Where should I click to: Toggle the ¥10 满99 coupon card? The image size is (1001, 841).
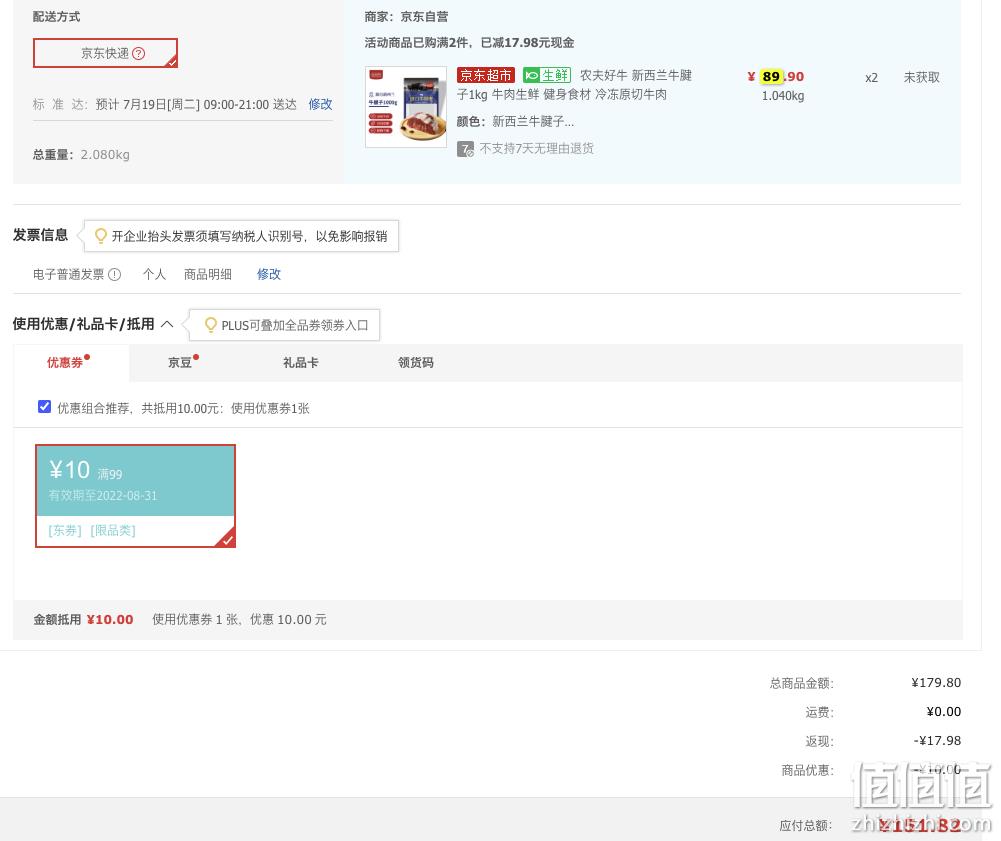[135, 496]
